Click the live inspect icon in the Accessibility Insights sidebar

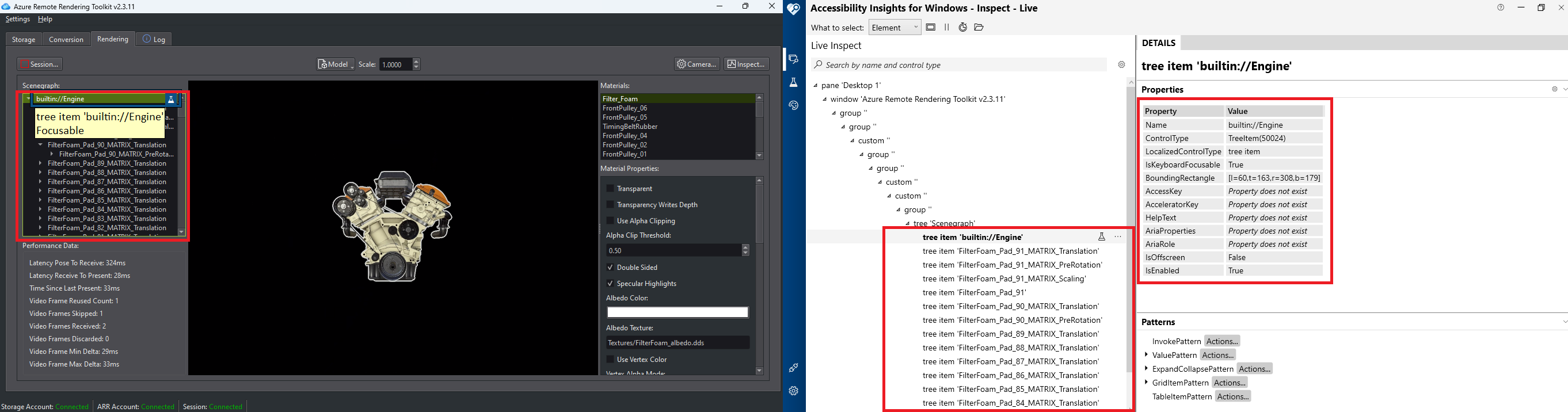[793, 59]
